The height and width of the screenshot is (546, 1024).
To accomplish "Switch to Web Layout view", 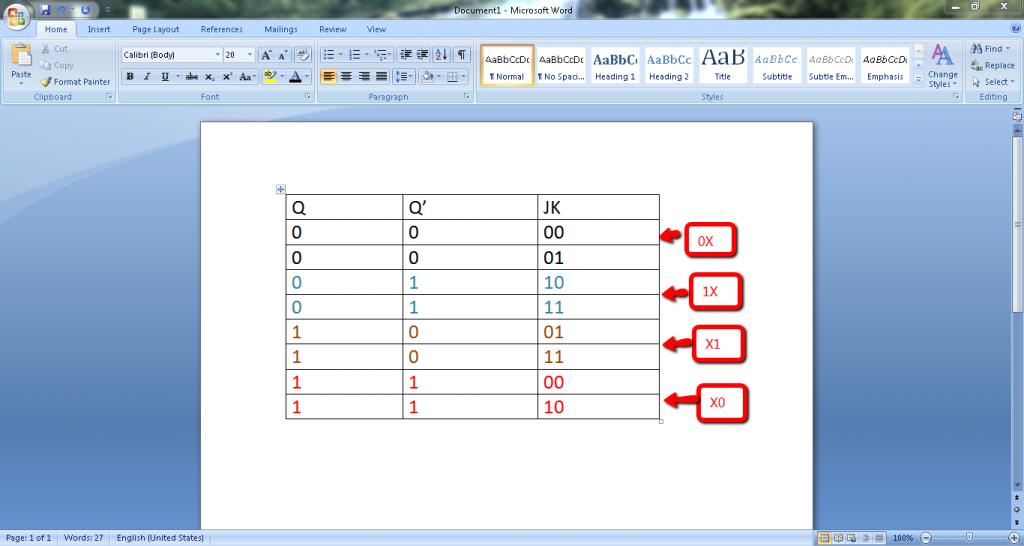I will [850, 538].
